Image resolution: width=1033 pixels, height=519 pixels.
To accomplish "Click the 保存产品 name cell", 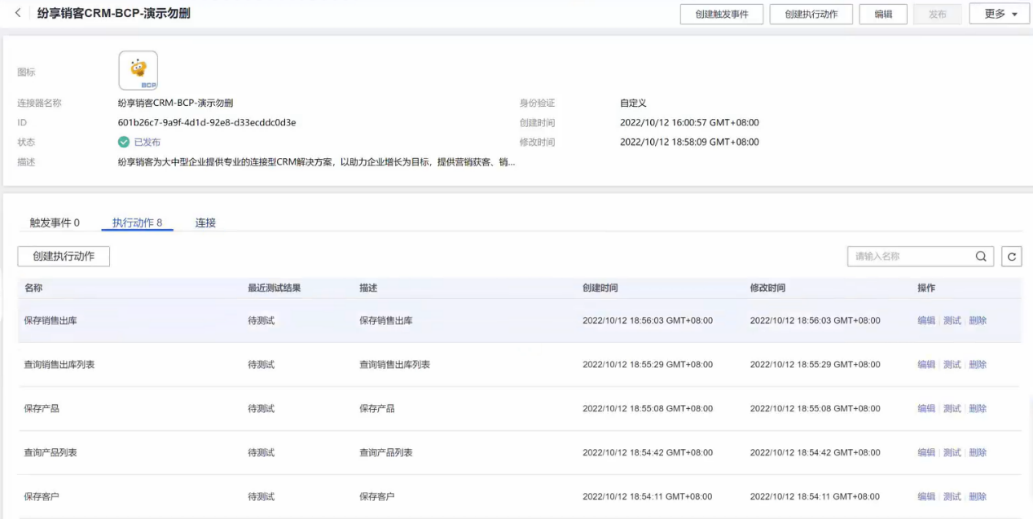I will (x=42, y=408).
